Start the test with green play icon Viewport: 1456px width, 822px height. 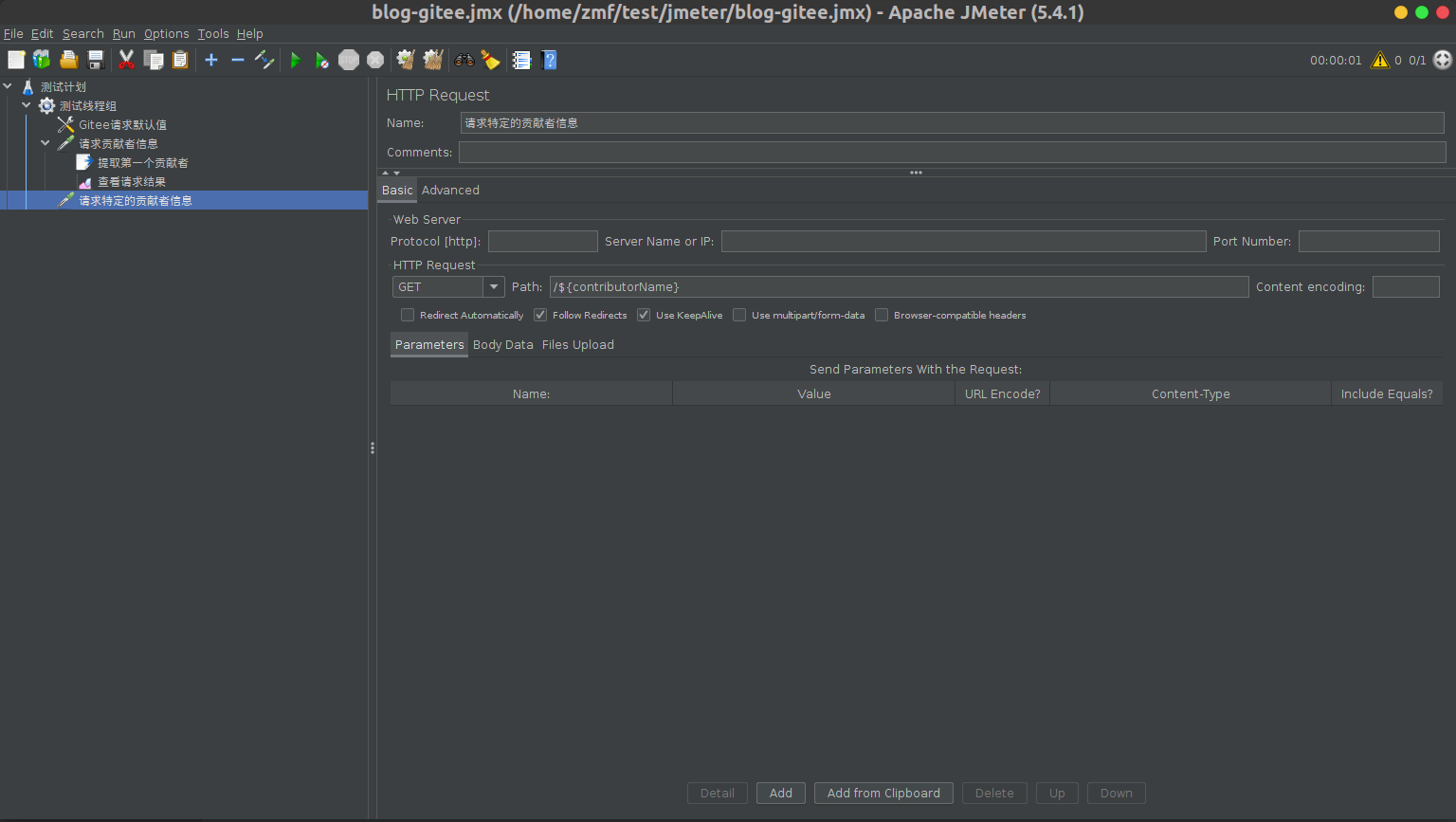296,60
